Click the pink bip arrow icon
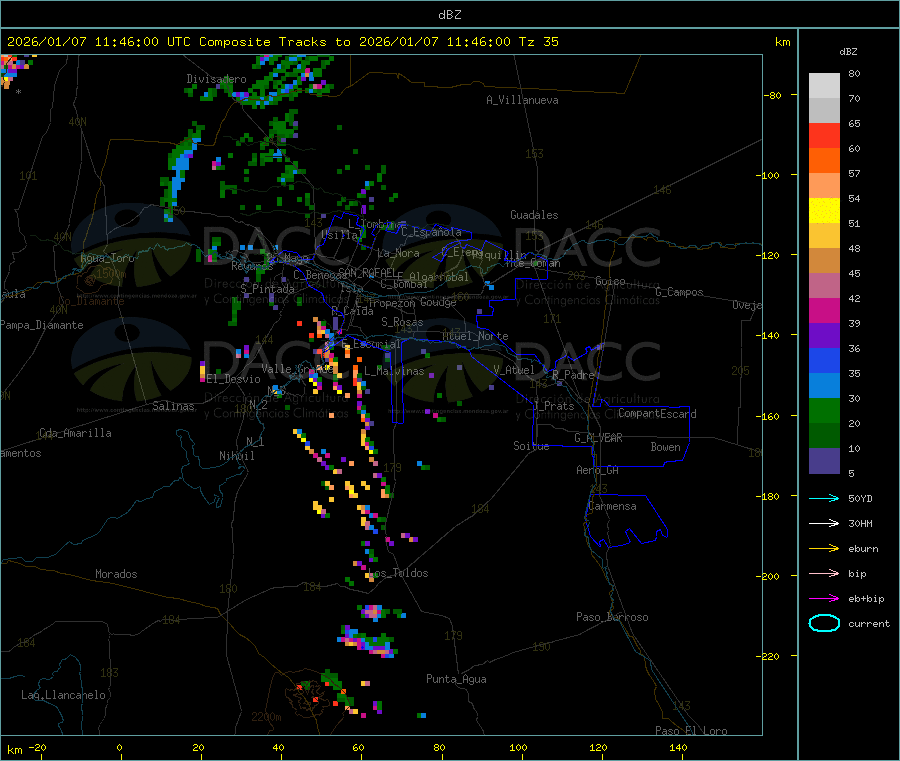 (824, 573)
